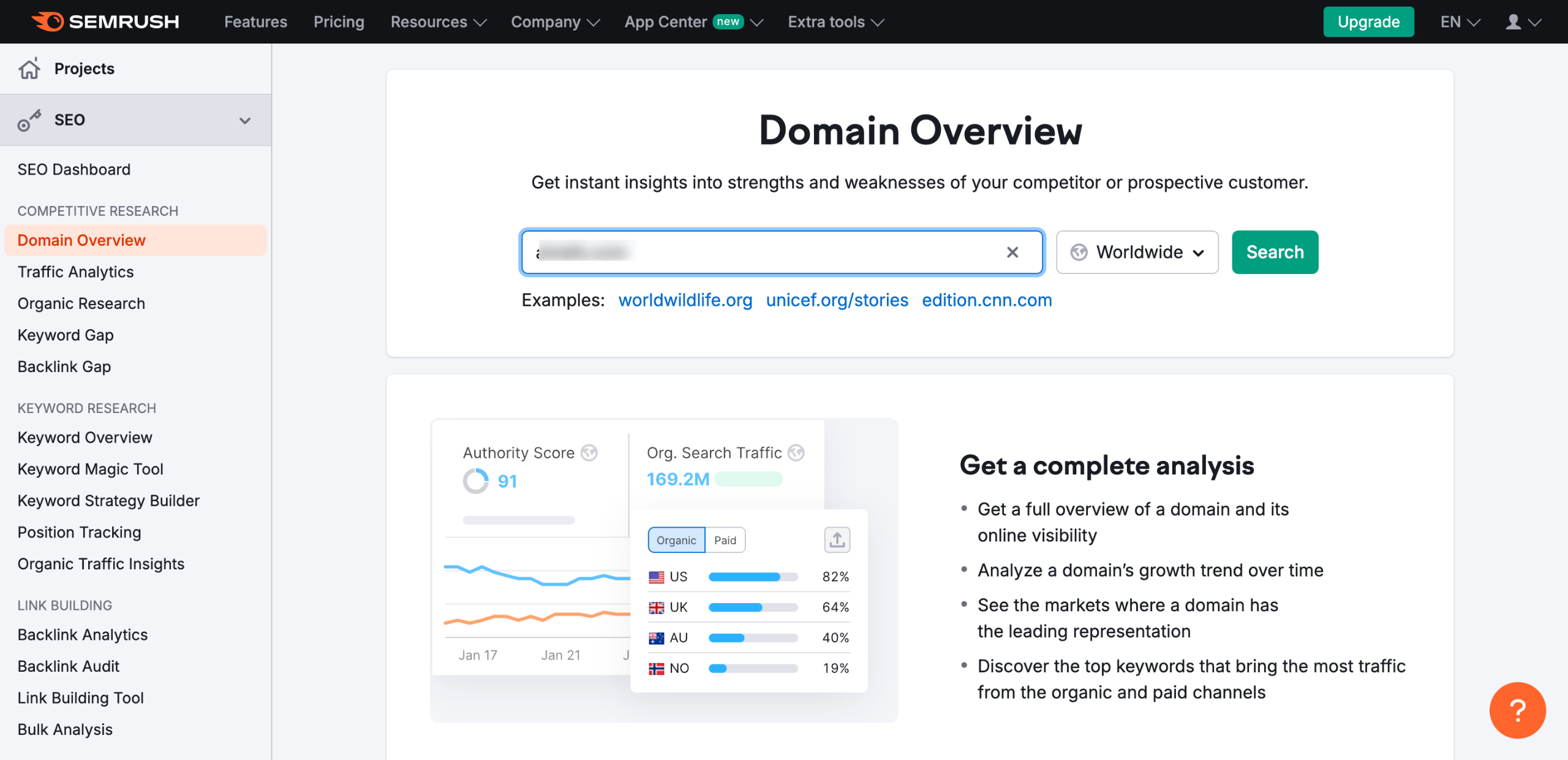Click the orange help question mark button

(1517, 710)
